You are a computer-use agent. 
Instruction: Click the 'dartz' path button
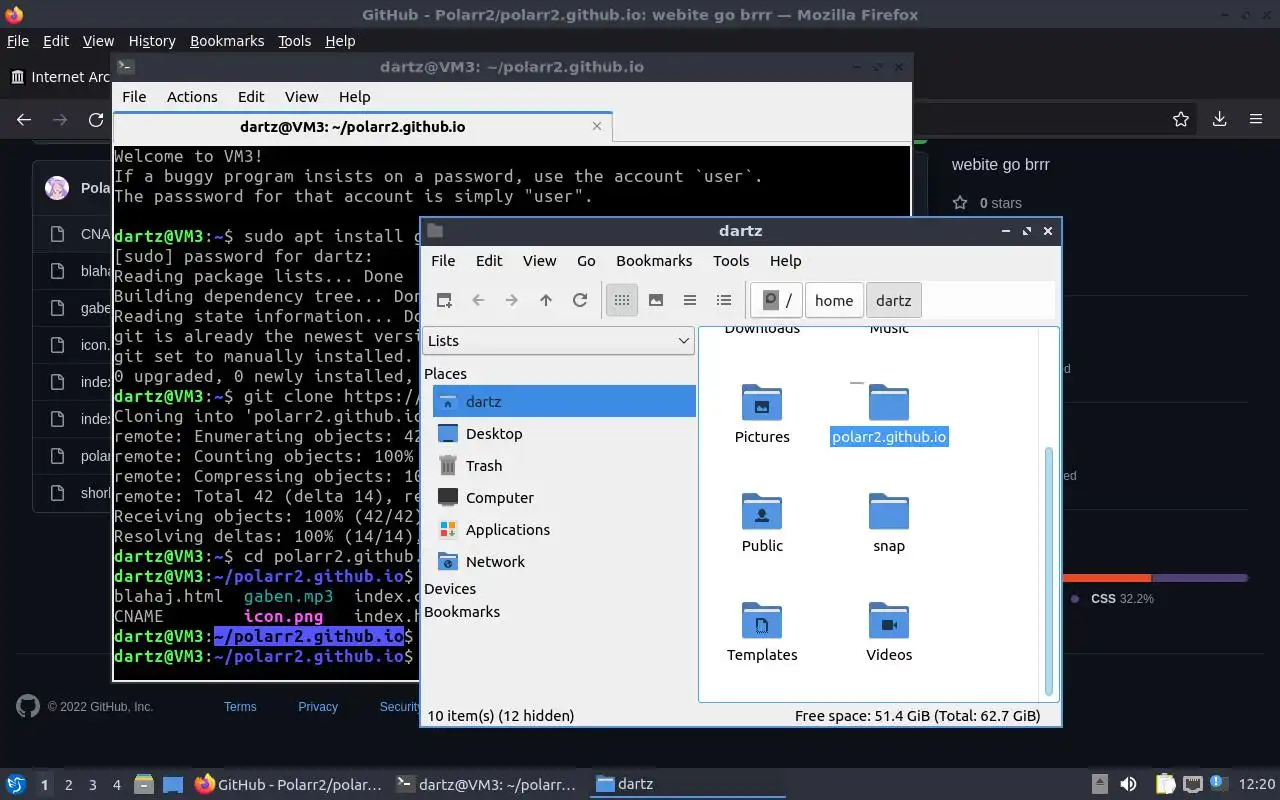[894, 300]
